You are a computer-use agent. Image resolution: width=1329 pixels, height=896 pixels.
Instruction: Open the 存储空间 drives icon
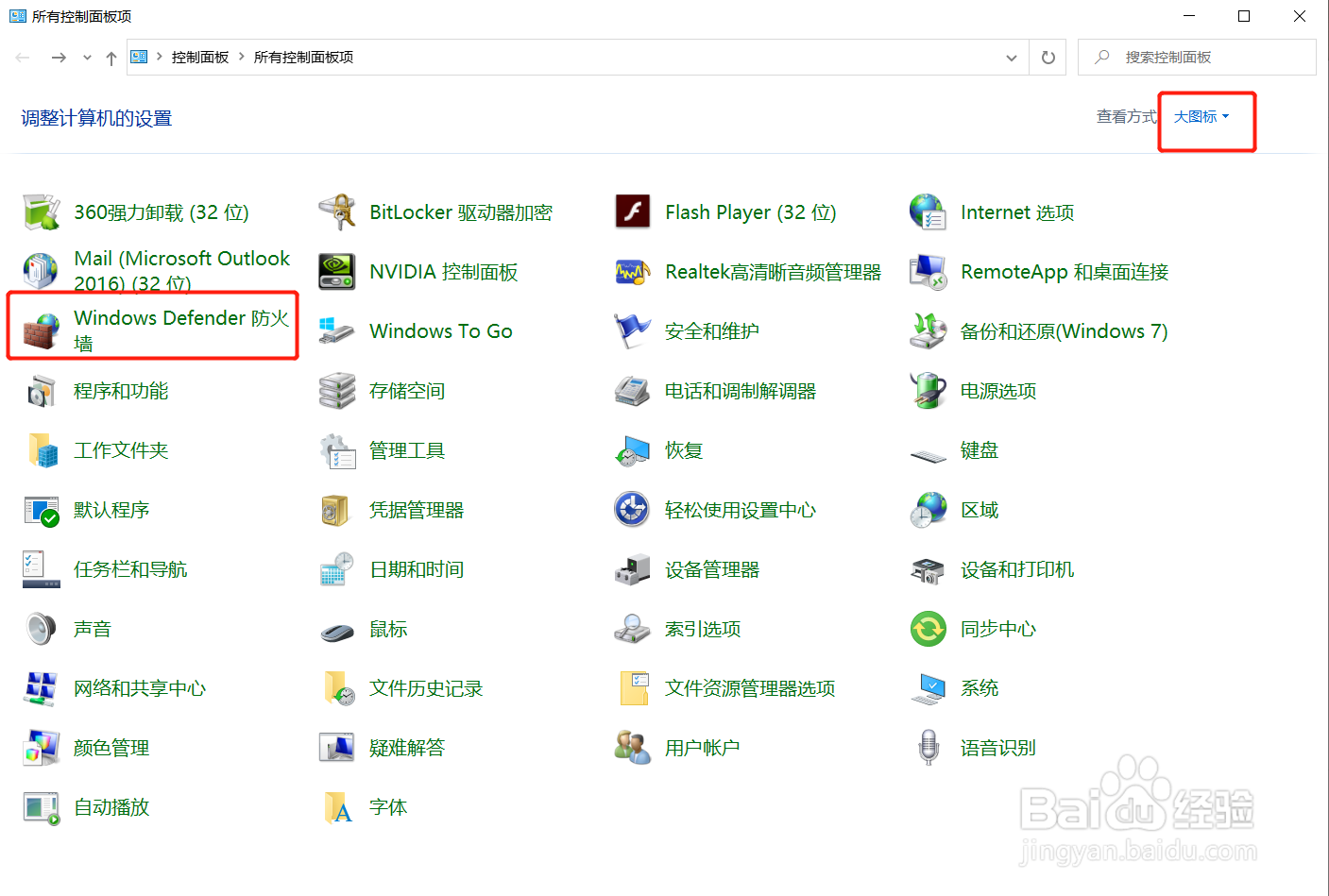337,391
